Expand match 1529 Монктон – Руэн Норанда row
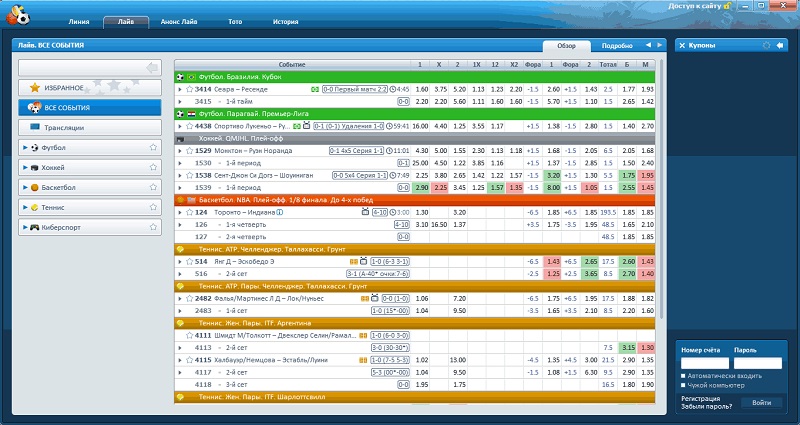The image size is (800, 425). [180, 150]
